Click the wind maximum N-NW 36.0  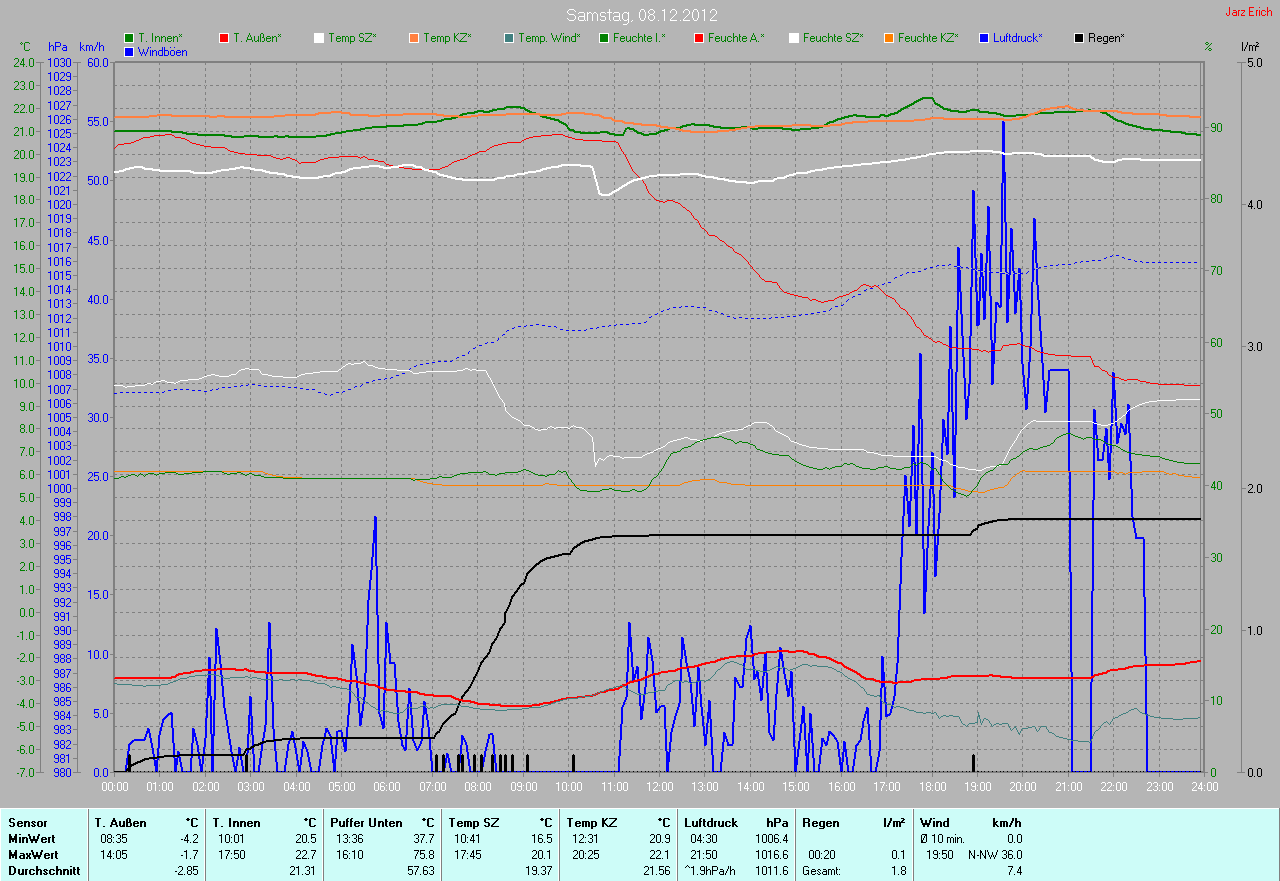995,855
